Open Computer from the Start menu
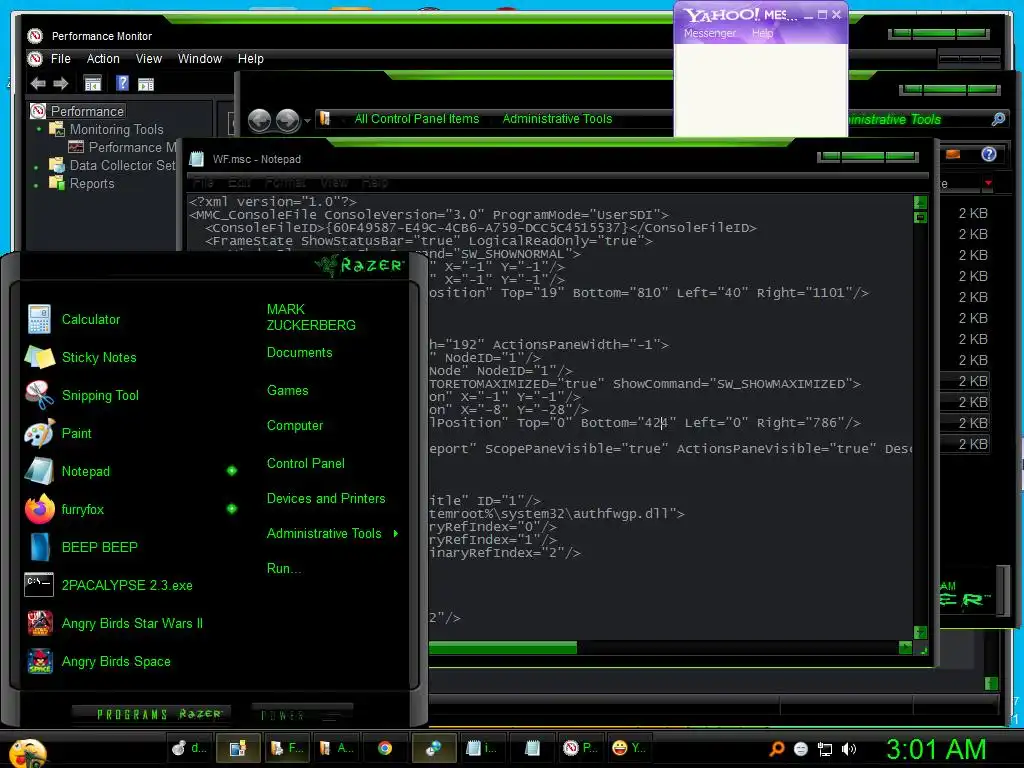The image size is (1024, 768). (x=295, y=426)
